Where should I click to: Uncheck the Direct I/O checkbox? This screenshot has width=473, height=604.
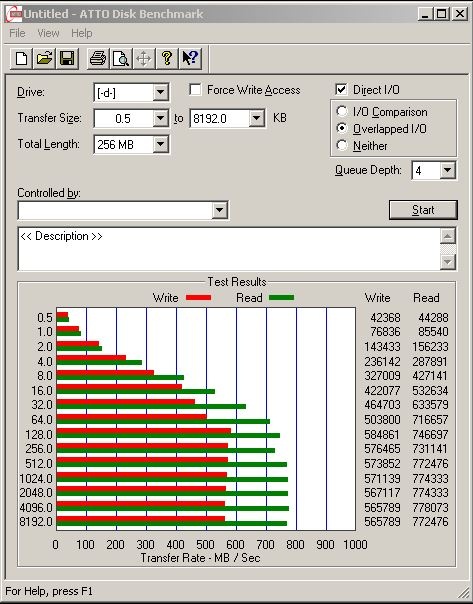(341, 90)
